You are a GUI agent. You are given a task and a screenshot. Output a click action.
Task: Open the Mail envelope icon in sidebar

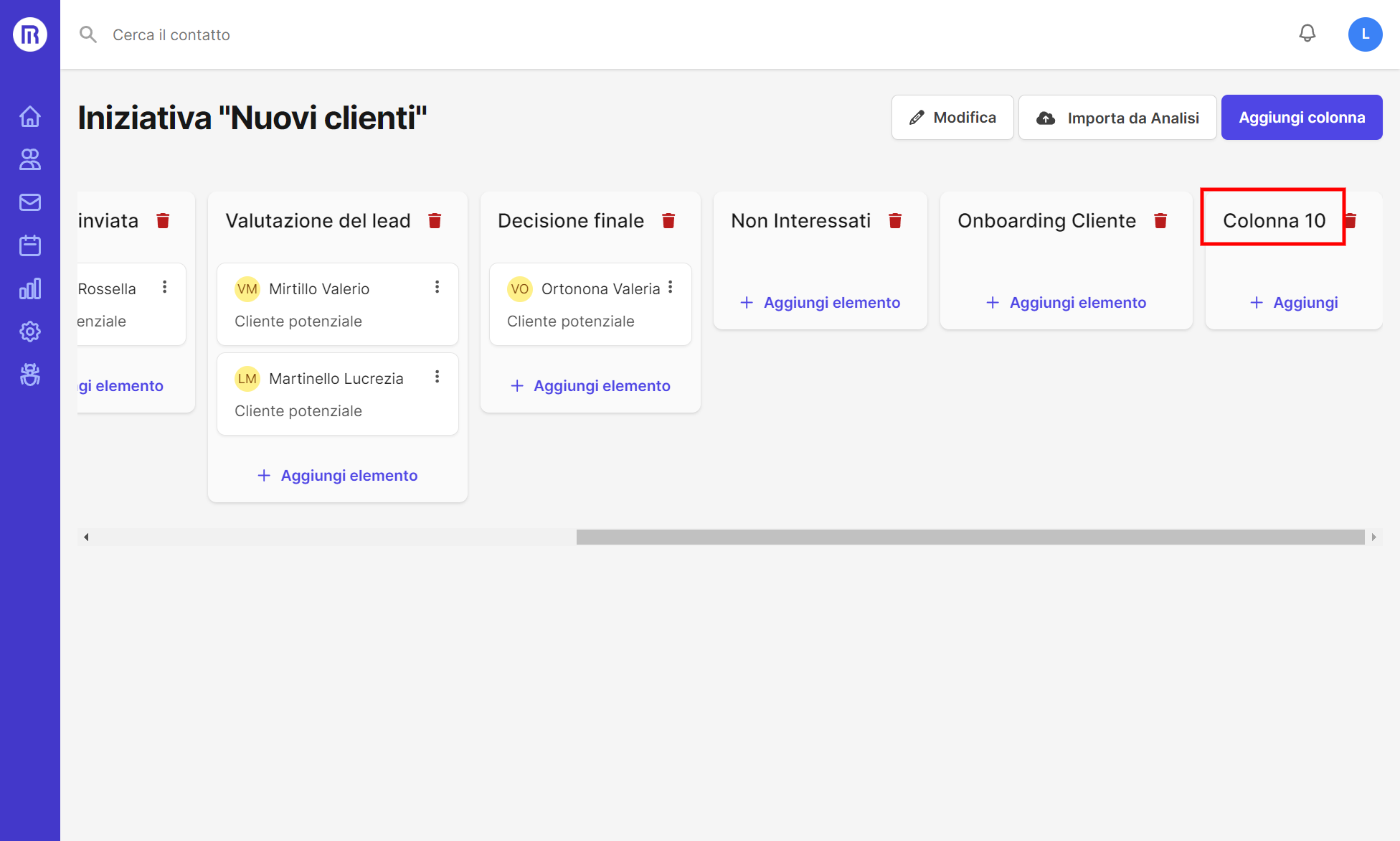29,202
